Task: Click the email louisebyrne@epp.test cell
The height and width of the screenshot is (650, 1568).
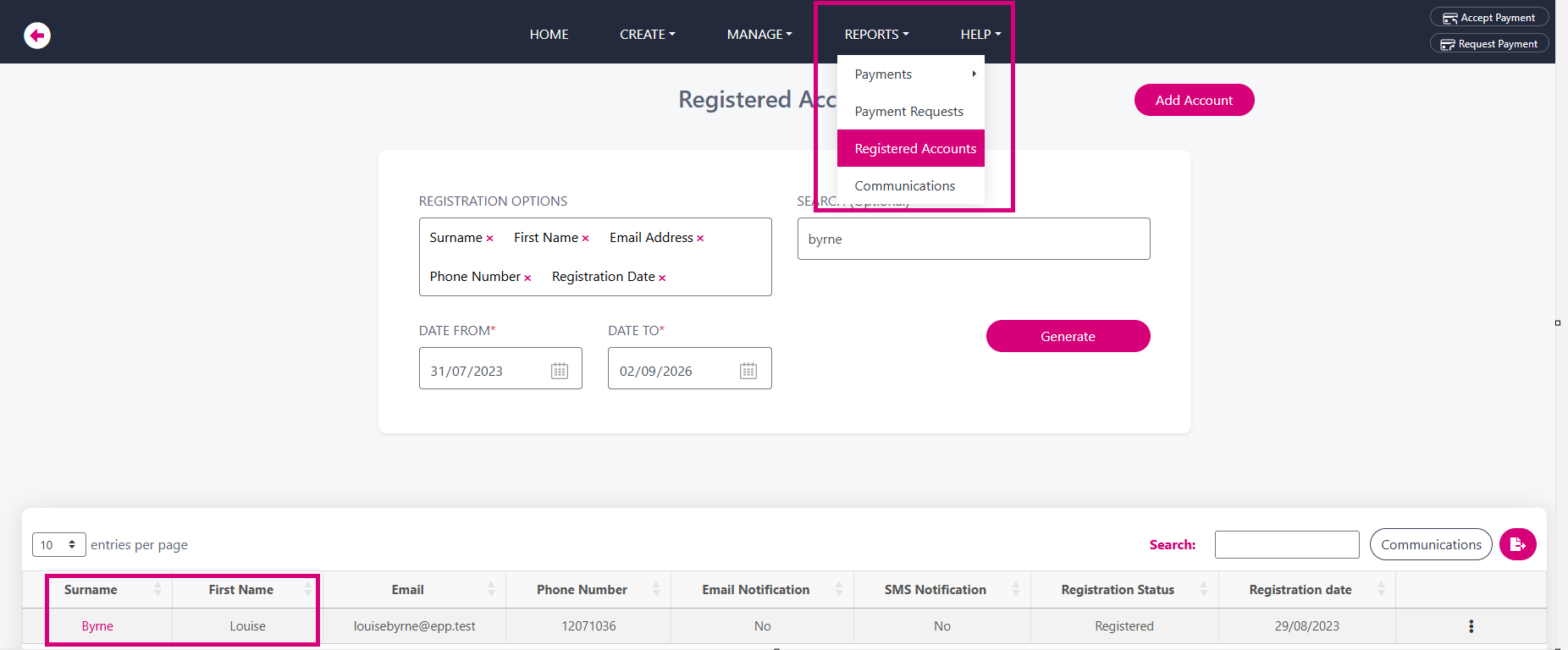Action: (414, 626)
